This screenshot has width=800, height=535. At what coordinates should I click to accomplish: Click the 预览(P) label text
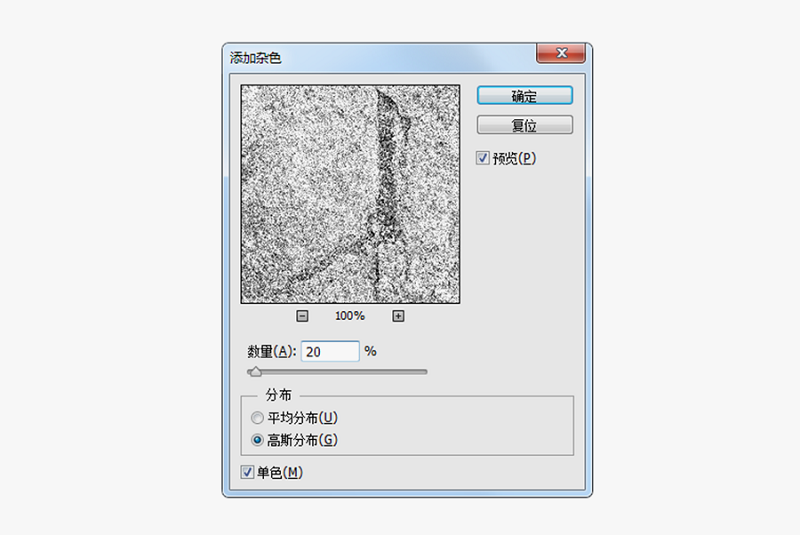[x=515, y=158]
